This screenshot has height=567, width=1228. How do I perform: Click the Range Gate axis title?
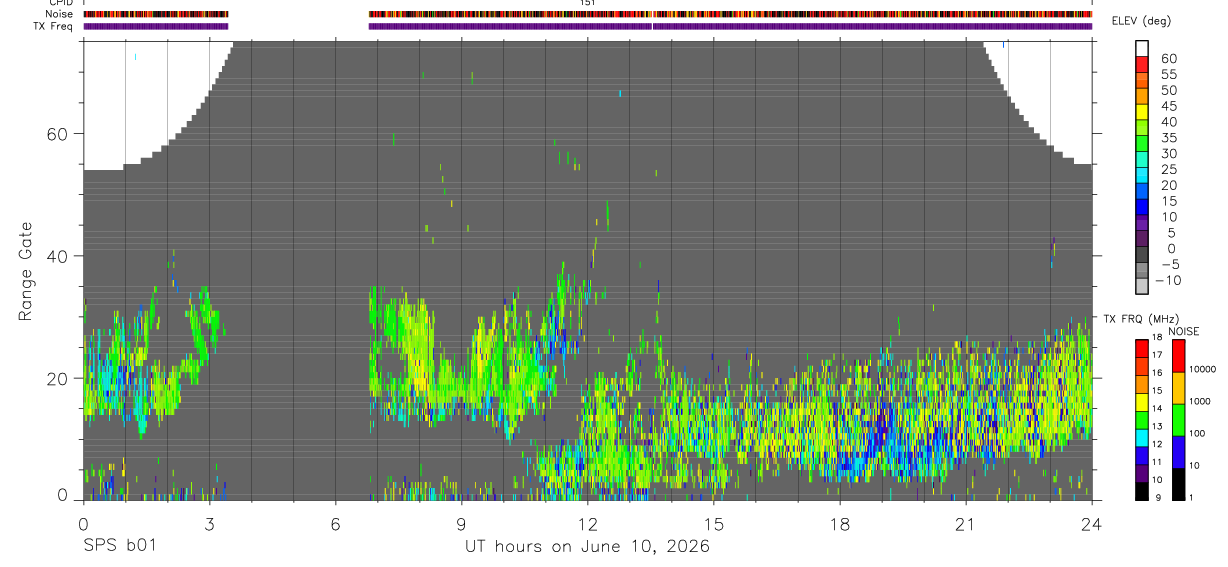[27, 272]
